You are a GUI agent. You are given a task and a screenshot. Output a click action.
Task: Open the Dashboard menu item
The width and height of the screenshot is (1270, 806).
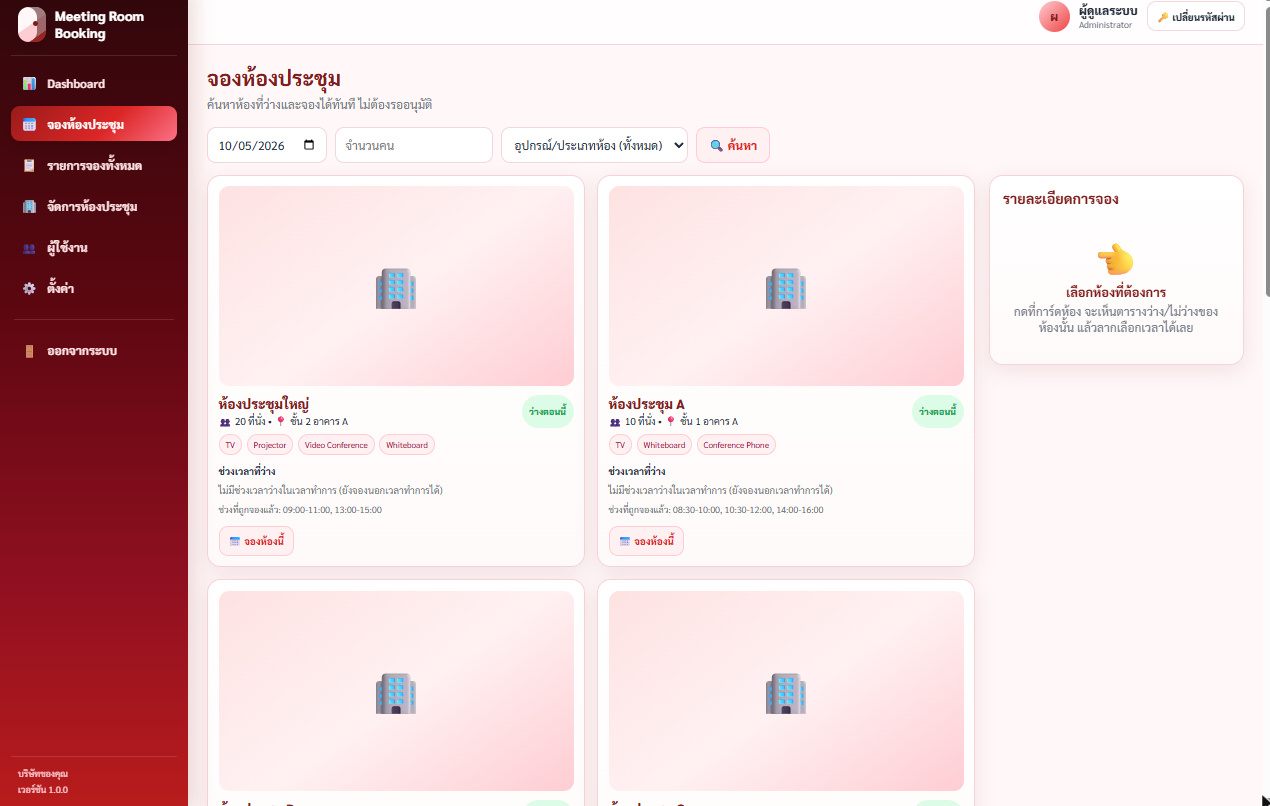tap(94, 84)
